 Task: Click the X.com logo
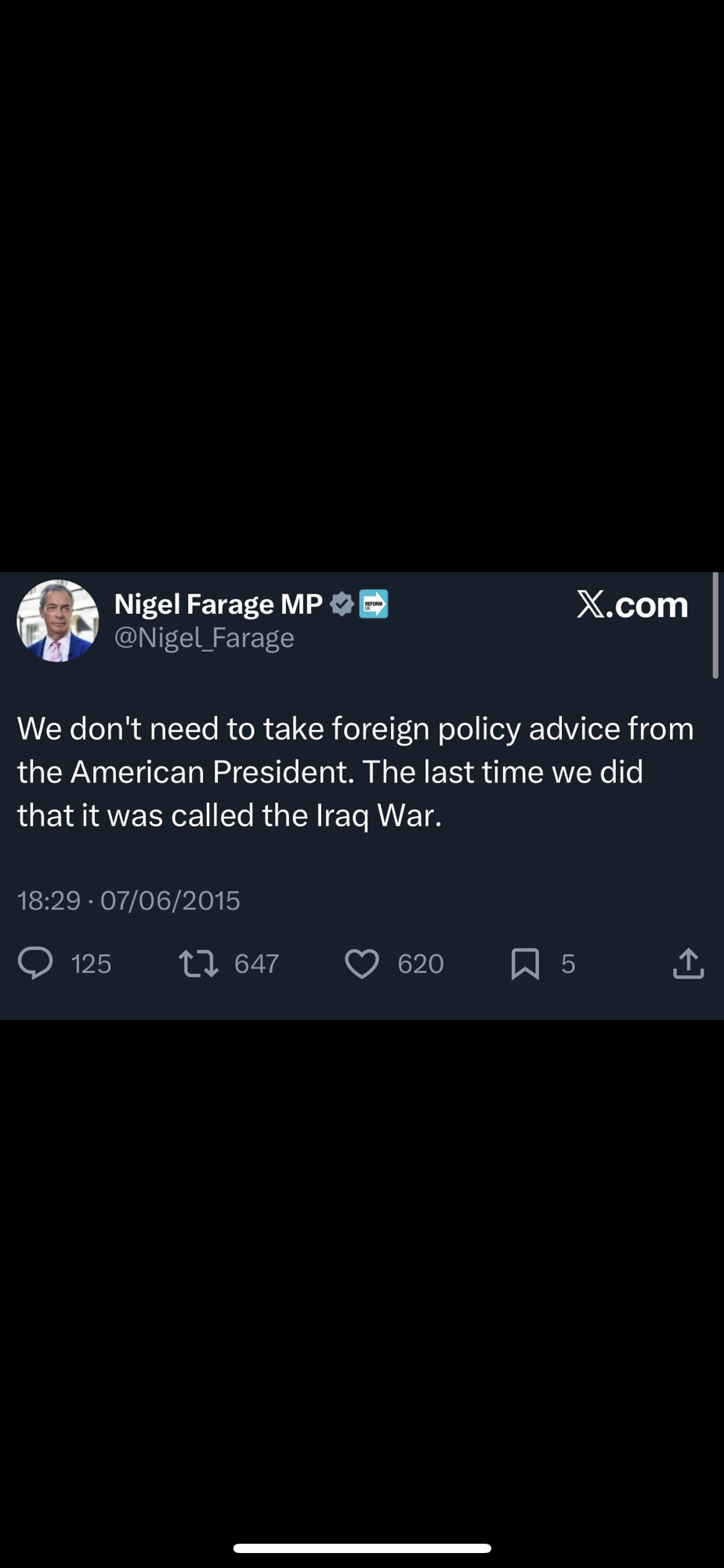pyautogui.click(x=632, y=604)
